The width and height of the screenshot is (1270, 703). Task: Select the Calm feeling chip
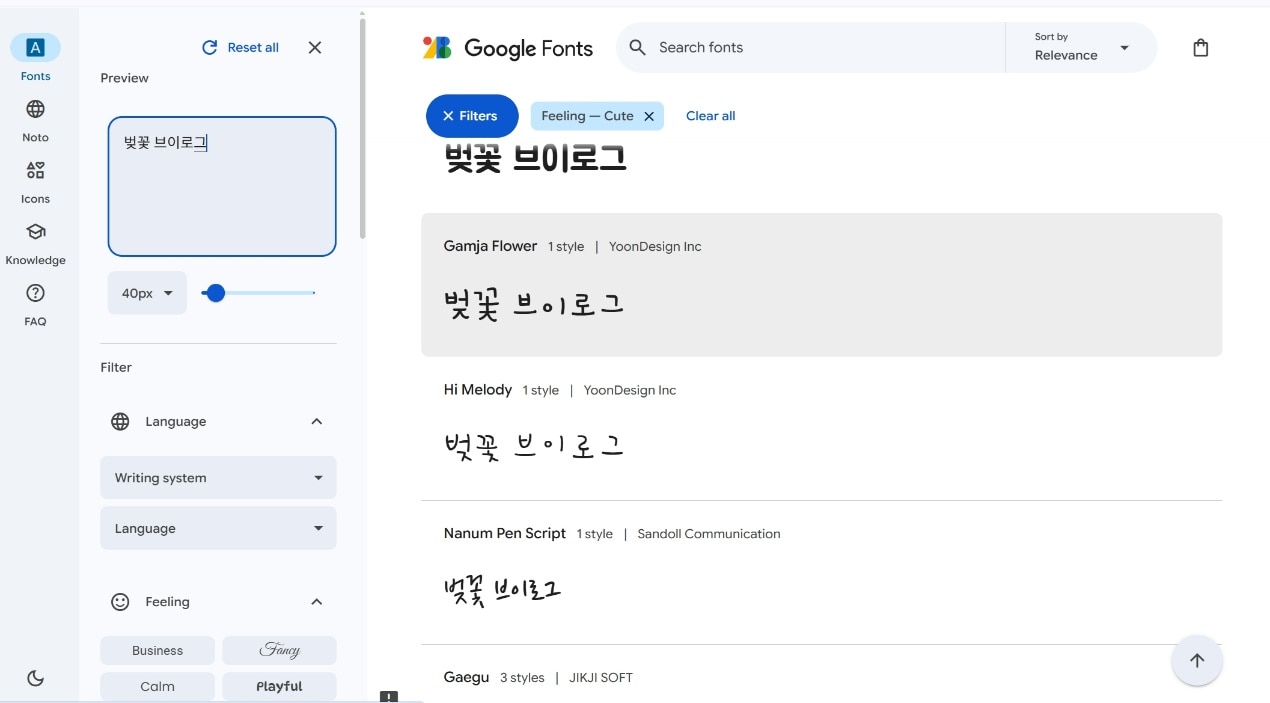[158, 686]
